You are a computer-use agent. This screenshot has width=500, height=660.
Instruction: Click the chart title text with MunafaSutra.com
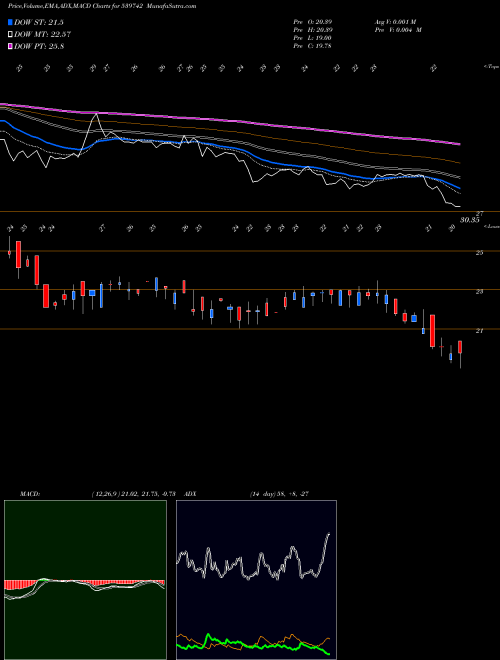(x=102, y=6)
